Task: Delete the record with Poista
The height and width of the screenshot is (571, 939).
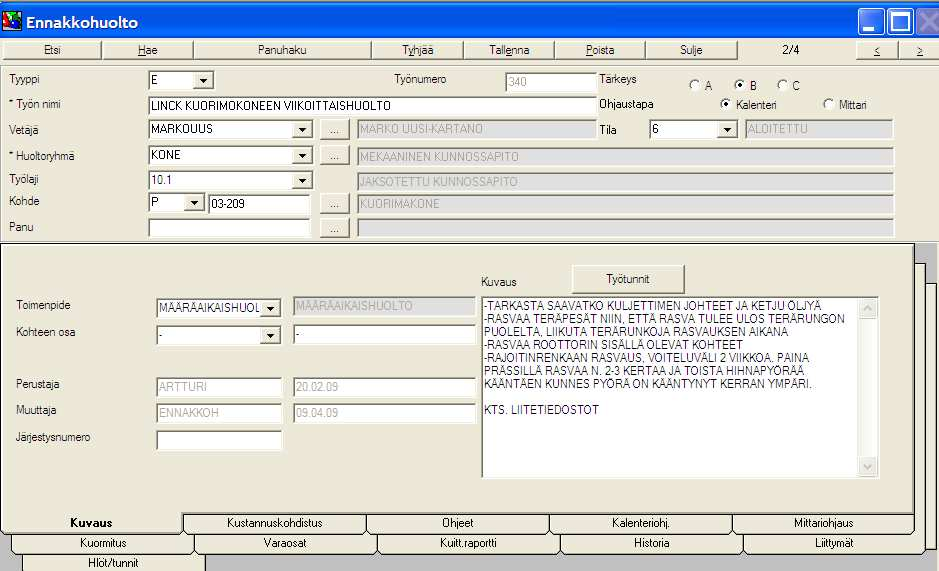Action: tap(600, 50)
